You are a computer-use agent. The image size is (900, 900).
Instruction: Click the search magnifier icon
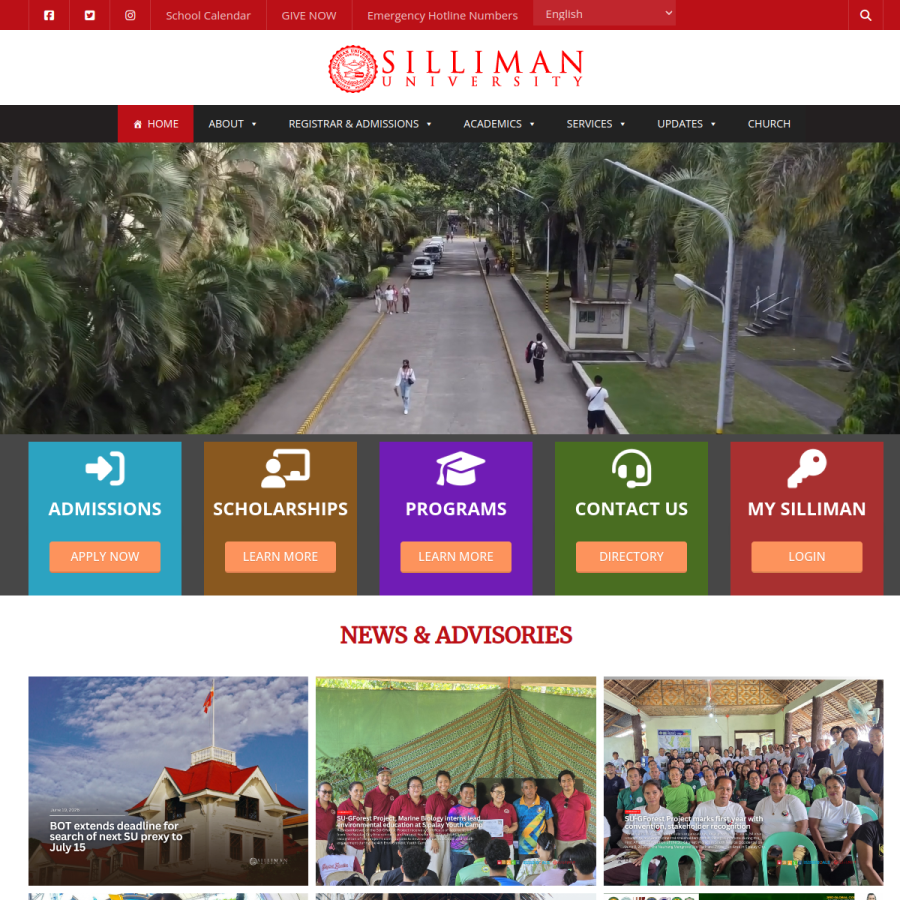tap(866, 15)
